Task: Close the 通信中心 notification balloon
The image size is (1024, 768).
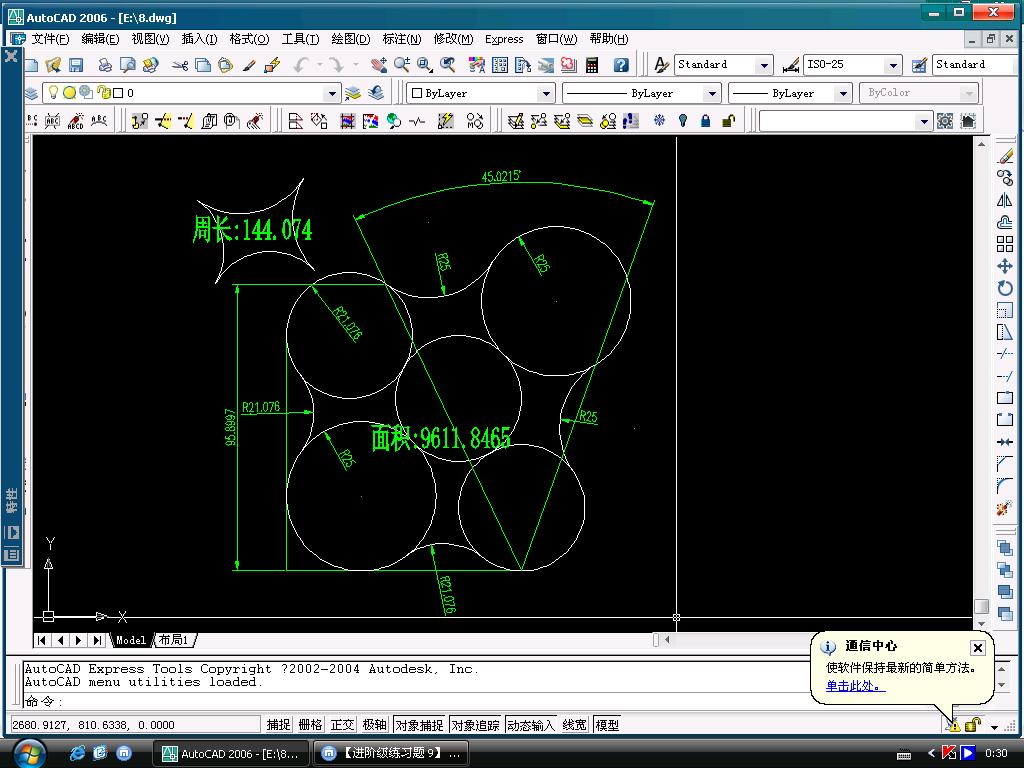Action: (977, 647)
